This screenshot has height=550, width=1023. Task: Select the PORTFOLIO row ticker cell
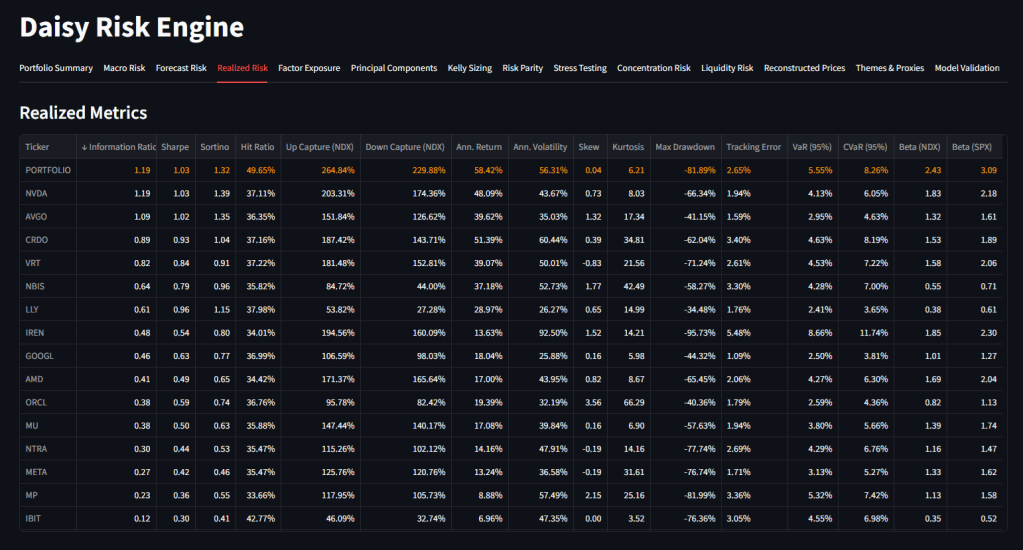click(47, 170)
